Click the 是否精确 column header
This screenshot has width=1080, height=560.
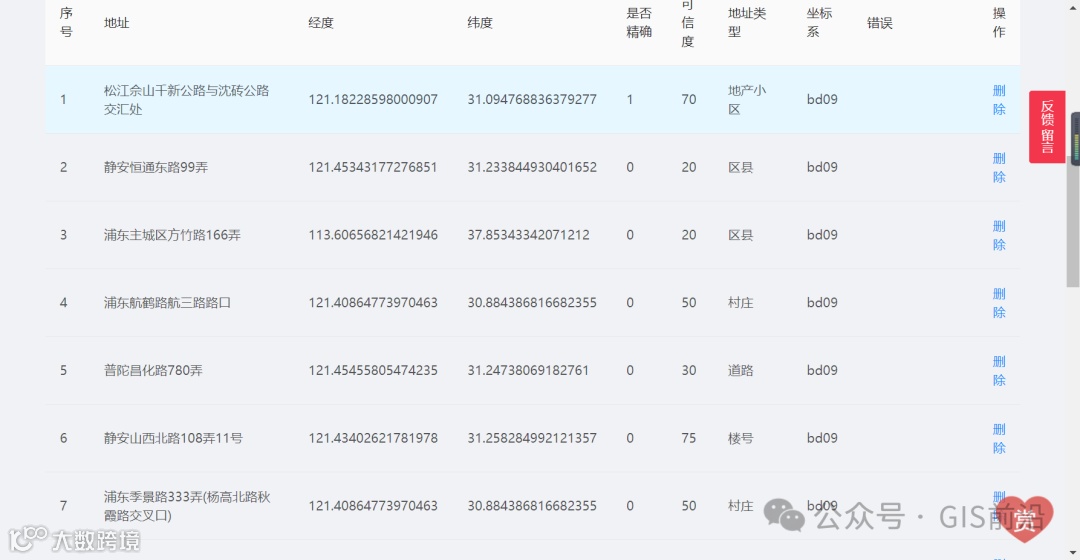pyautogui.click(x=638, y=23)
